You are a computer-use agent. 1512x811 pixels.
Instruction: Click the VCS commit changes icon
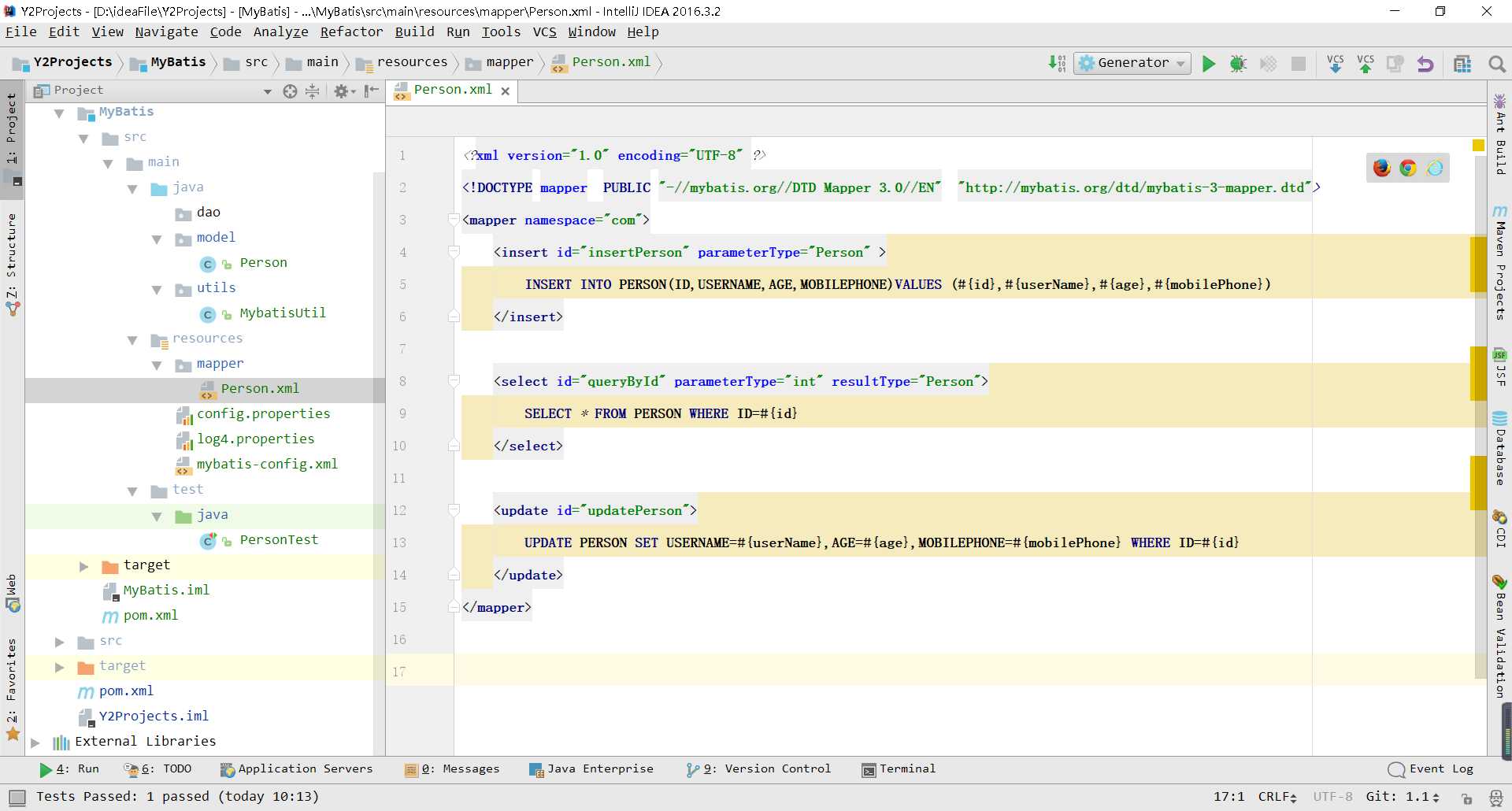1366,64
